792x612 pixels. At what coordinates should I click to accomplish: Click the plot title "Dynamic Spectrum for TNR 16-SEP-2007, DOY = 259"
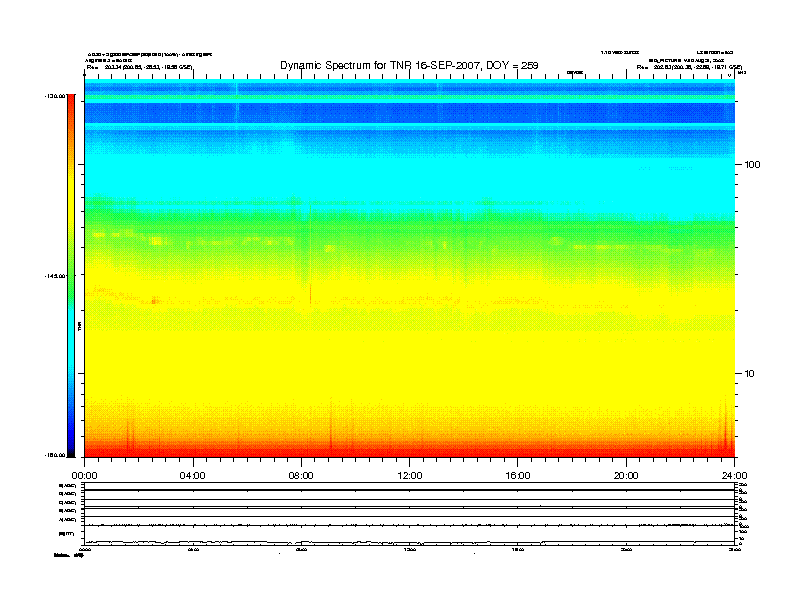(409, 65)
